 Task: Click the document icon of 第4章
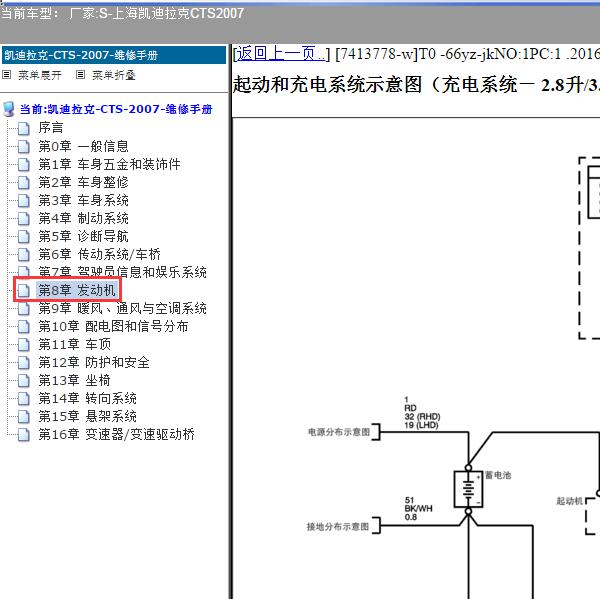click(24, 219)
